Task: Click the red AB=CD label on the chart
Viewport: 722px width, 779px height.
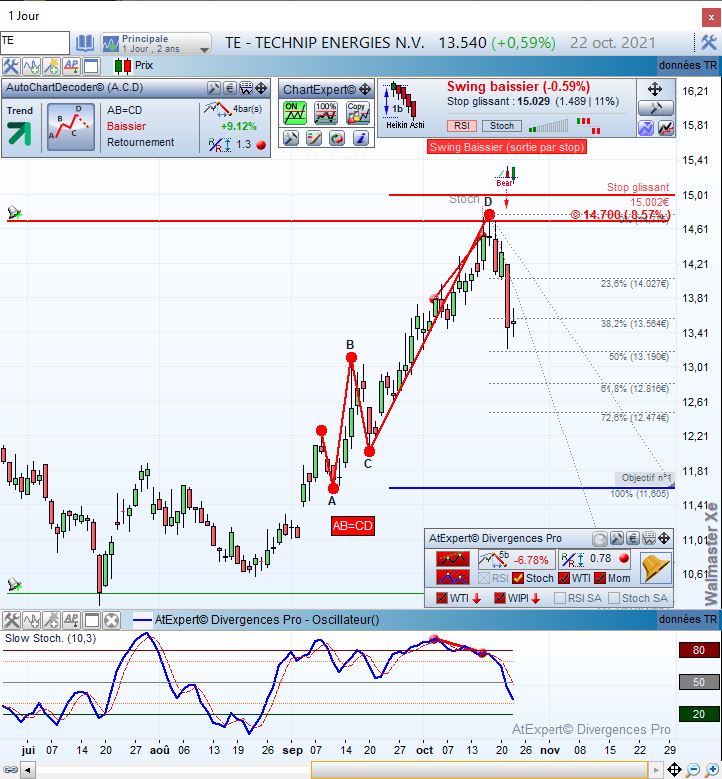Action: (352, 526)
